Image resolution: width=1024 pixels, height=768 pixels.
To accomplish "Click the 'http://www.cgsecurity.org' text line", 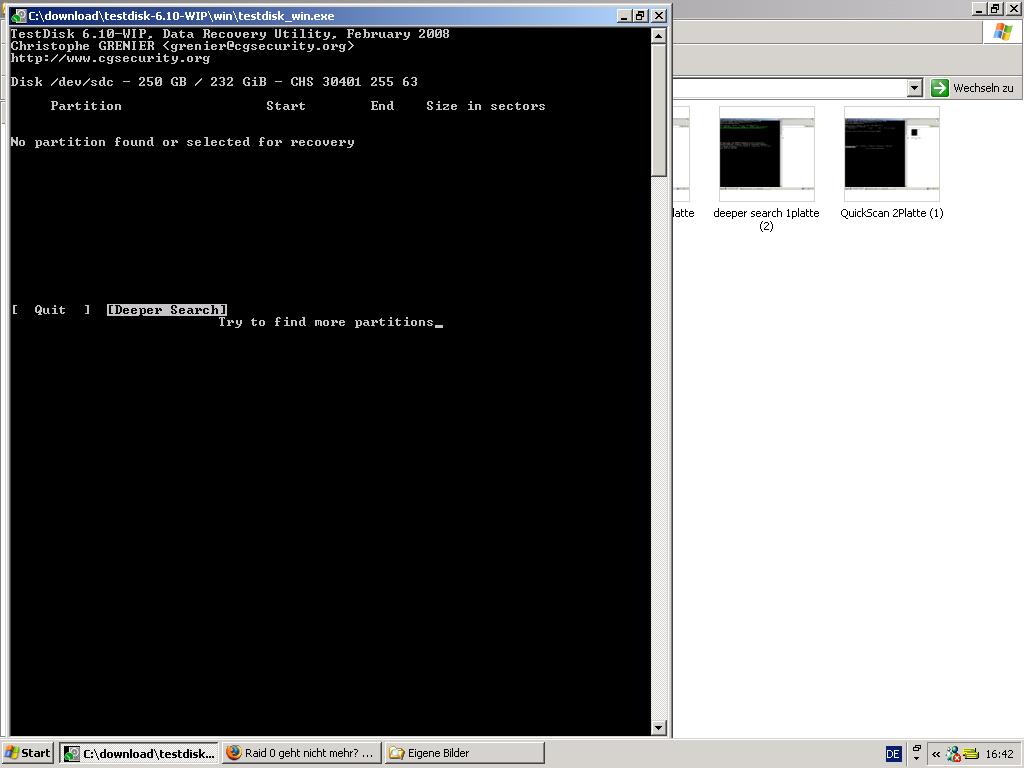I will (x=110, y=58).
